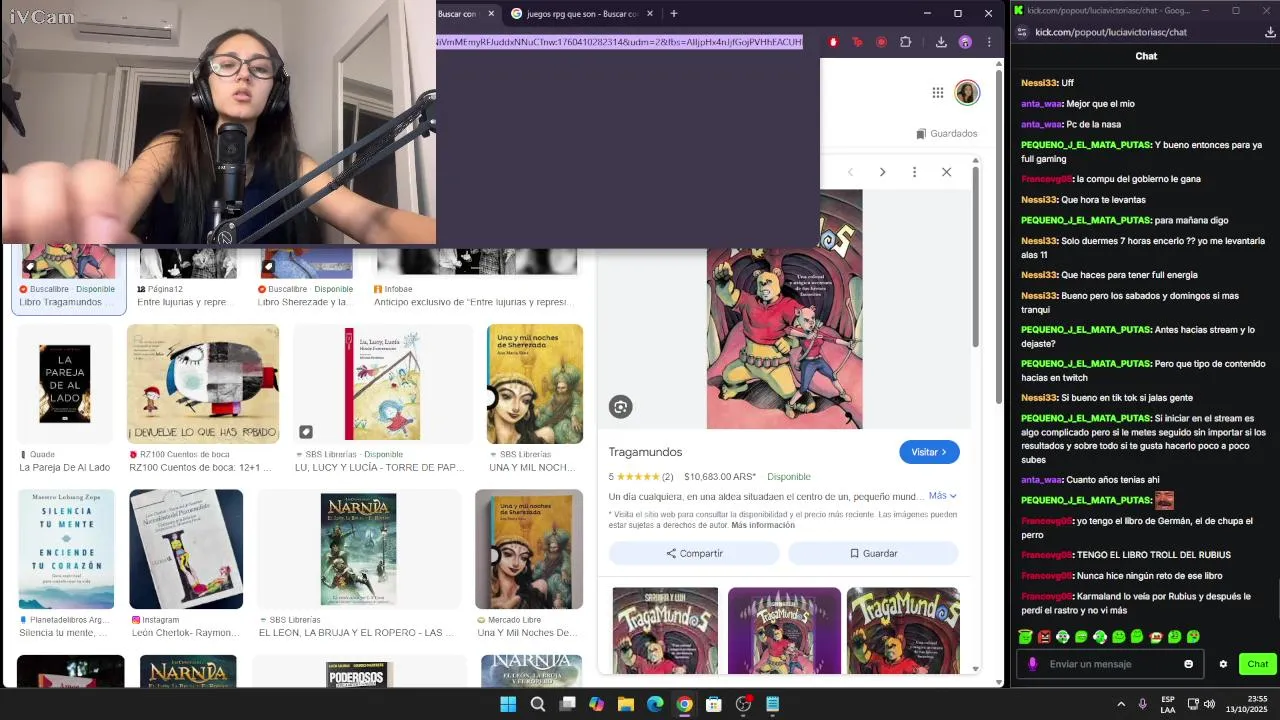Open the Google account profile picture
This screenshot has height=720, width=1280.
pos(967,93)
